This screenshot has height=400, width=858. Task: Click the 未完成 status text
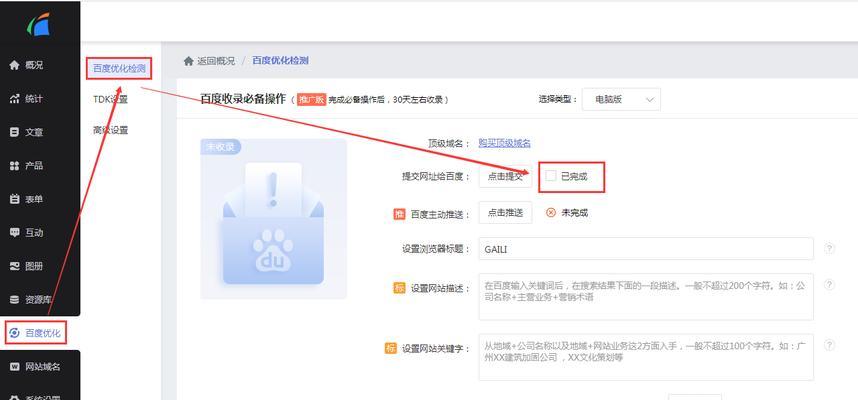click(x=575, y=213)
